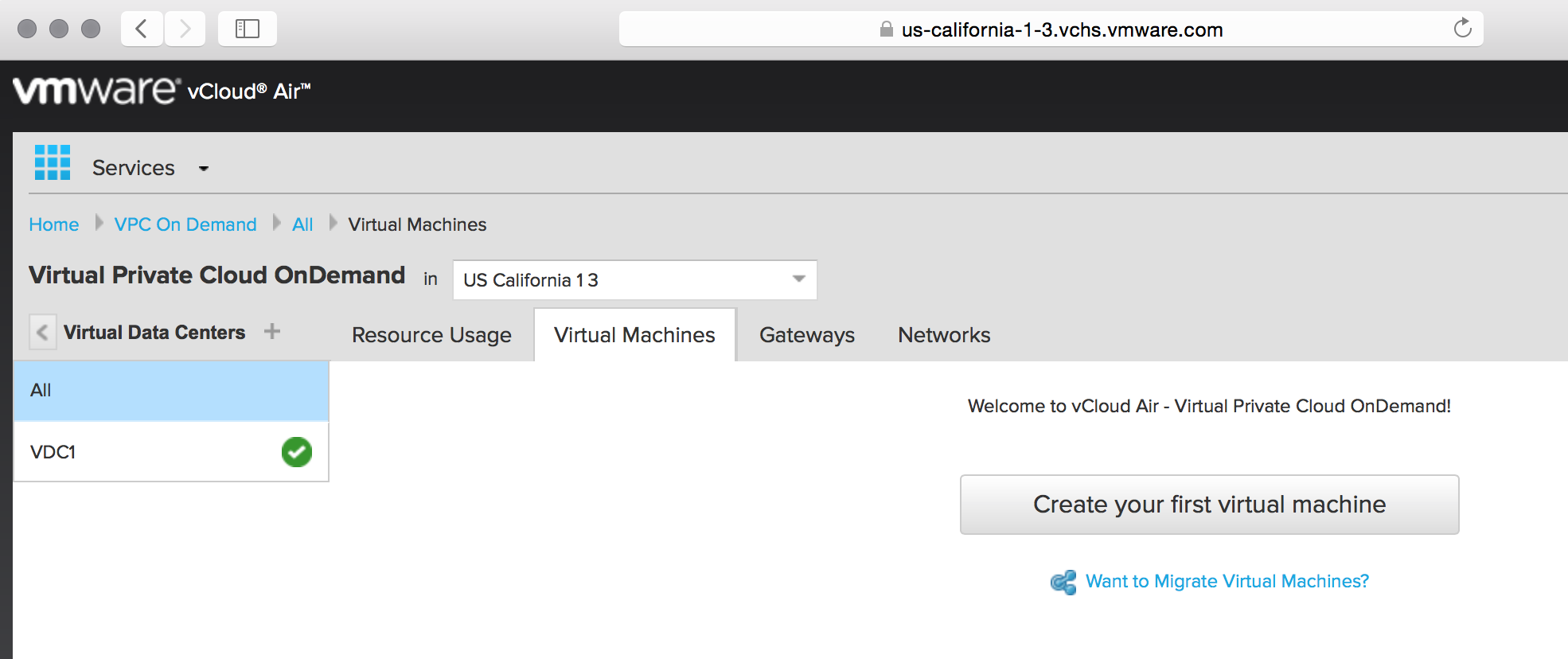Go back in browser history
Image resolution: width=1568 pixels, height=659 pixels.
coord(142,29)
